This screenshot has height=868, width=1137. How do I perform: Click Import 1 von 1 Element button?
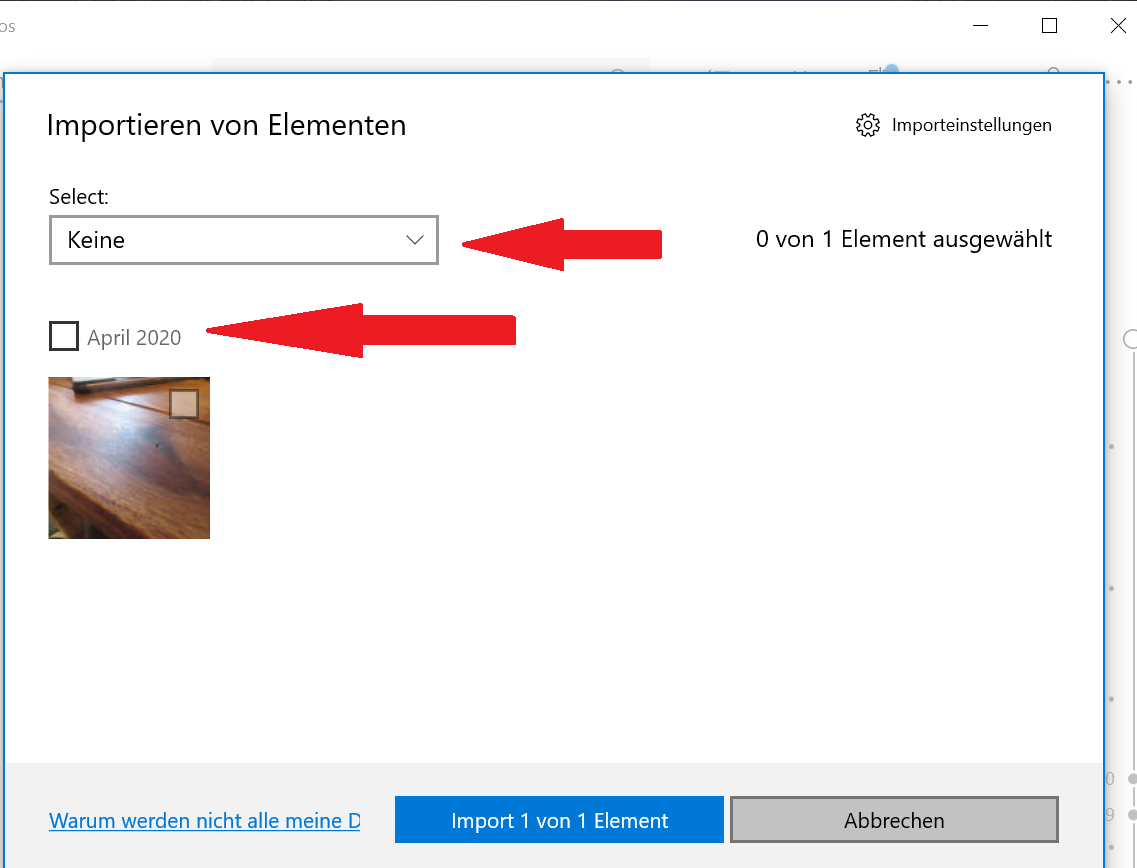click(x=559, y=820)
